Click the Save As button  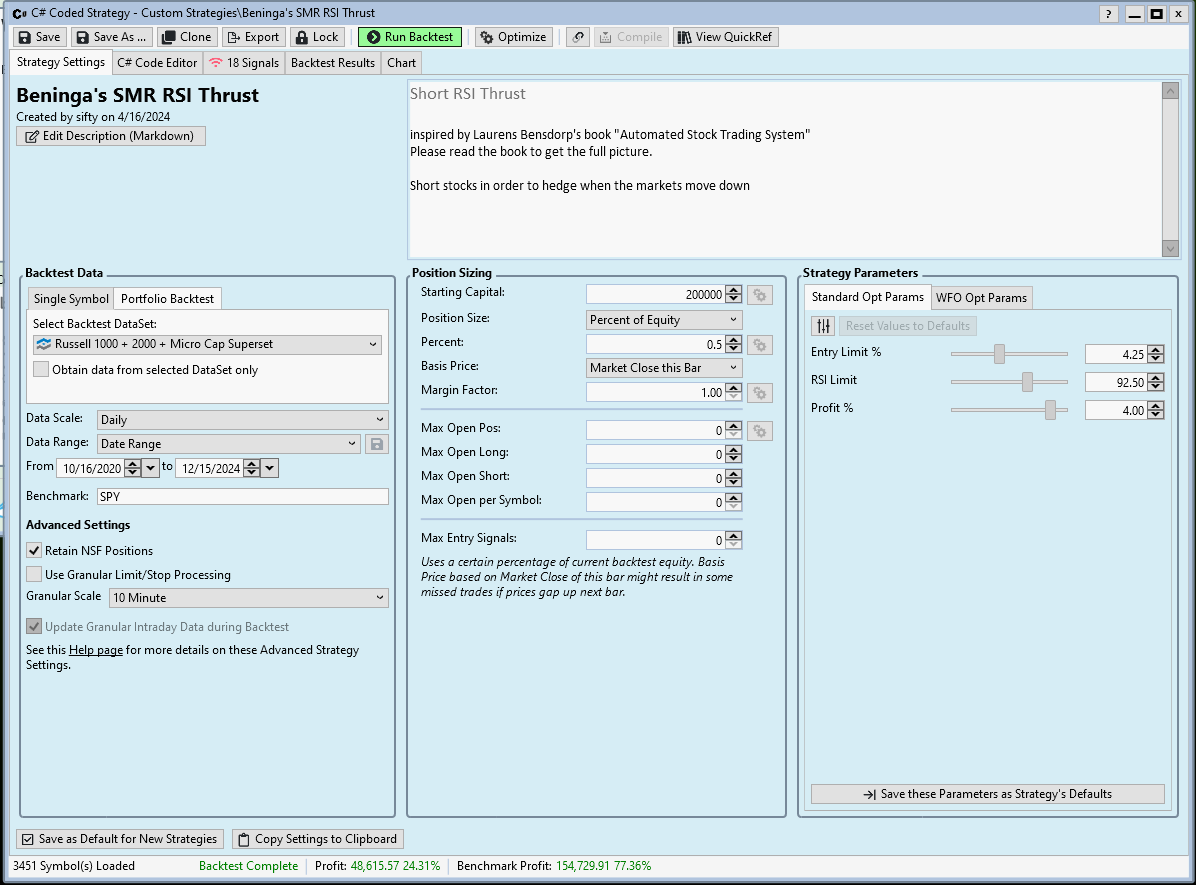111,37
